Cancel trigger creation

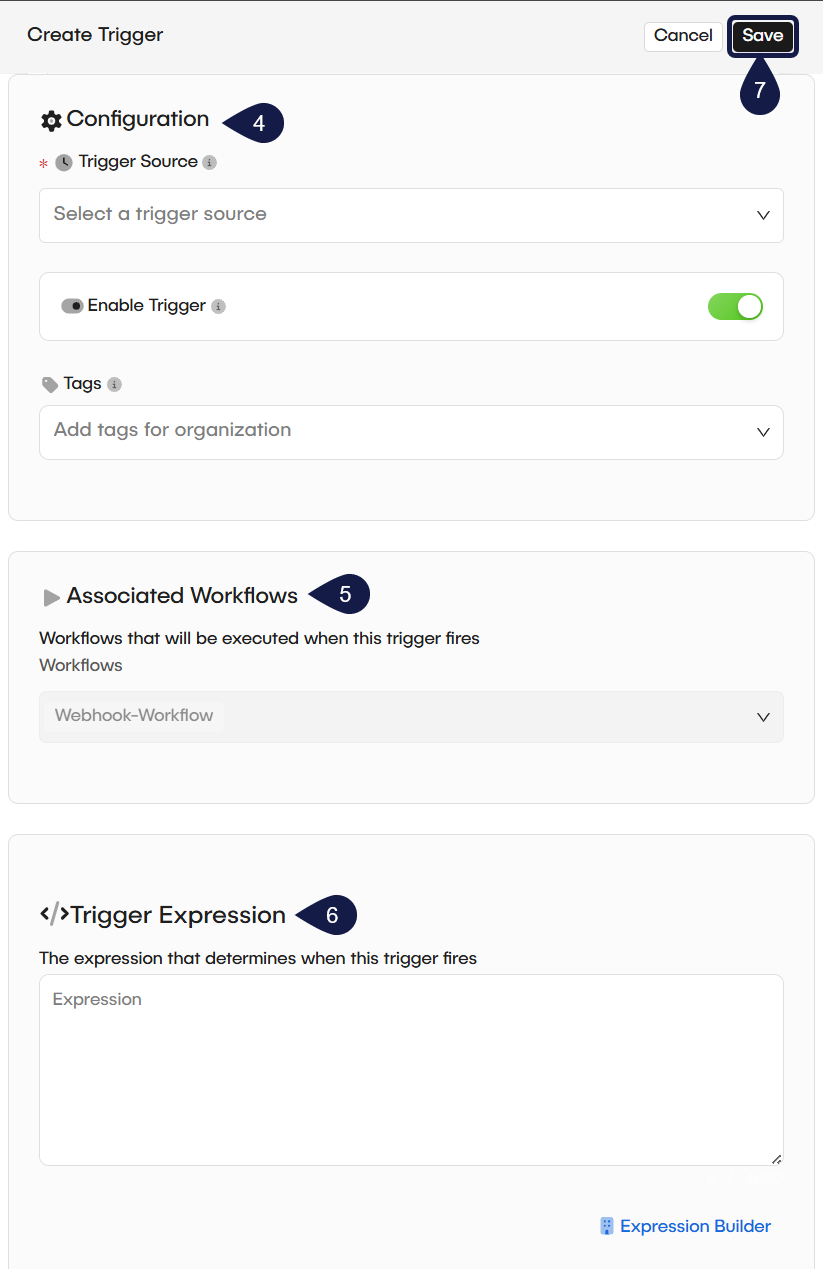coord(683,36)
